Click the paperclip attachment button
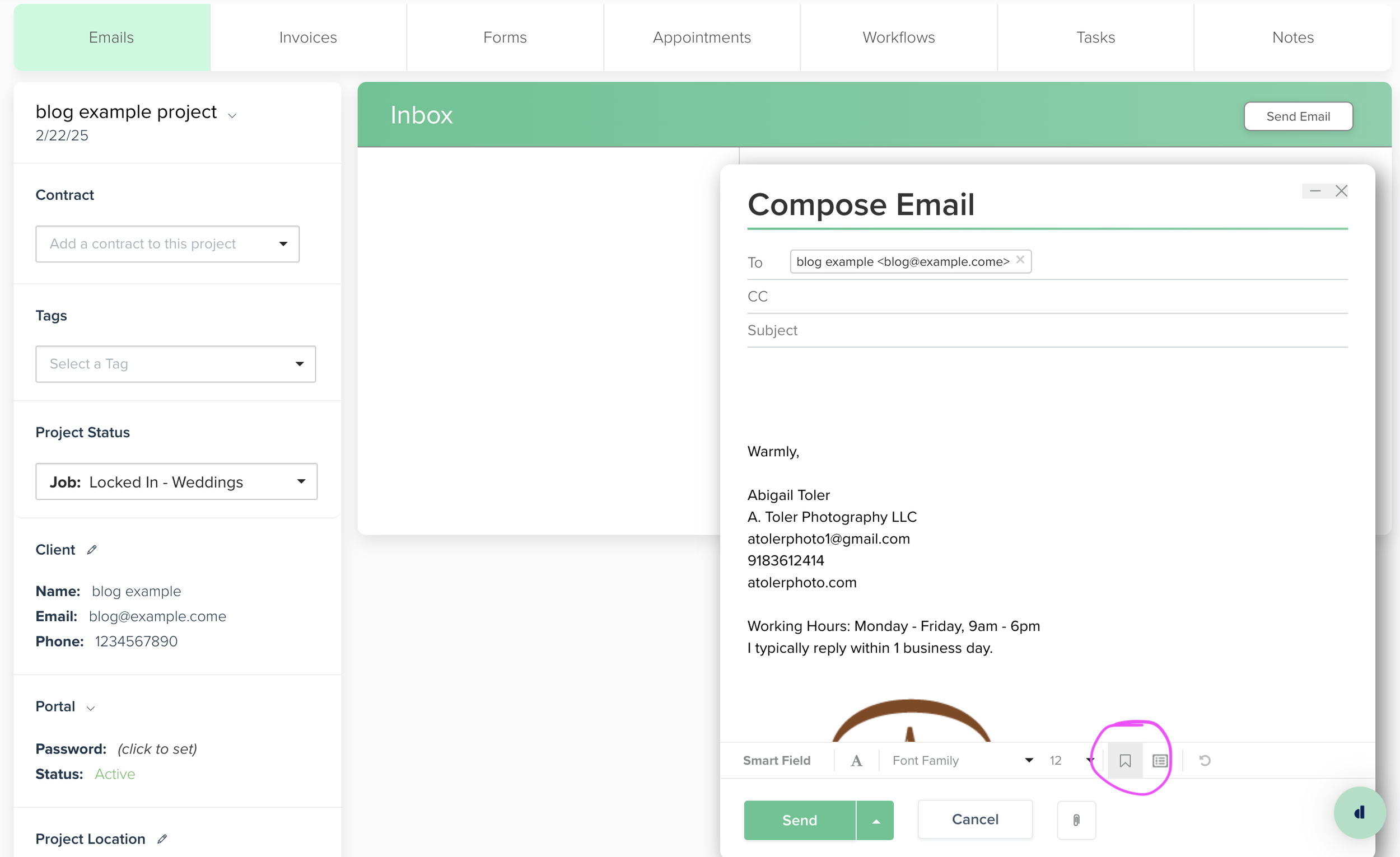This screenshot has width=1400, height=857. click(x=1076, y=819)
